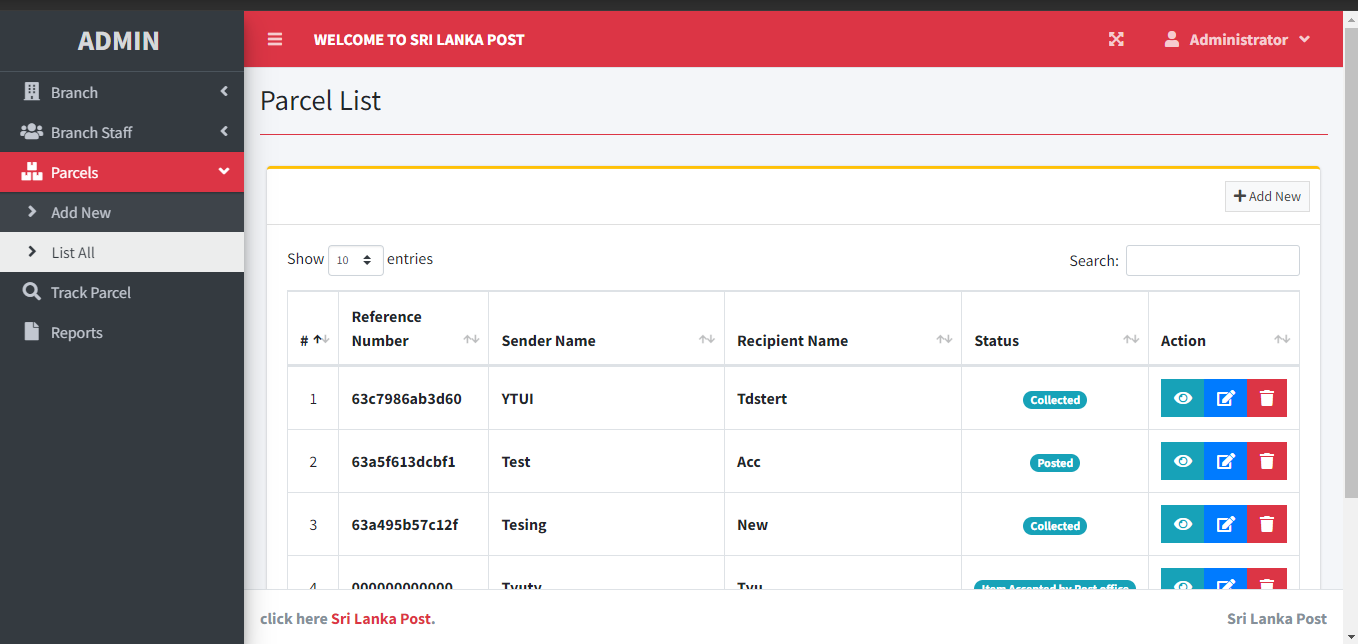Click eye icon for Tesing's parcel
Image resolution: width=1358 pixels, height=644 pixels.
1182,524
